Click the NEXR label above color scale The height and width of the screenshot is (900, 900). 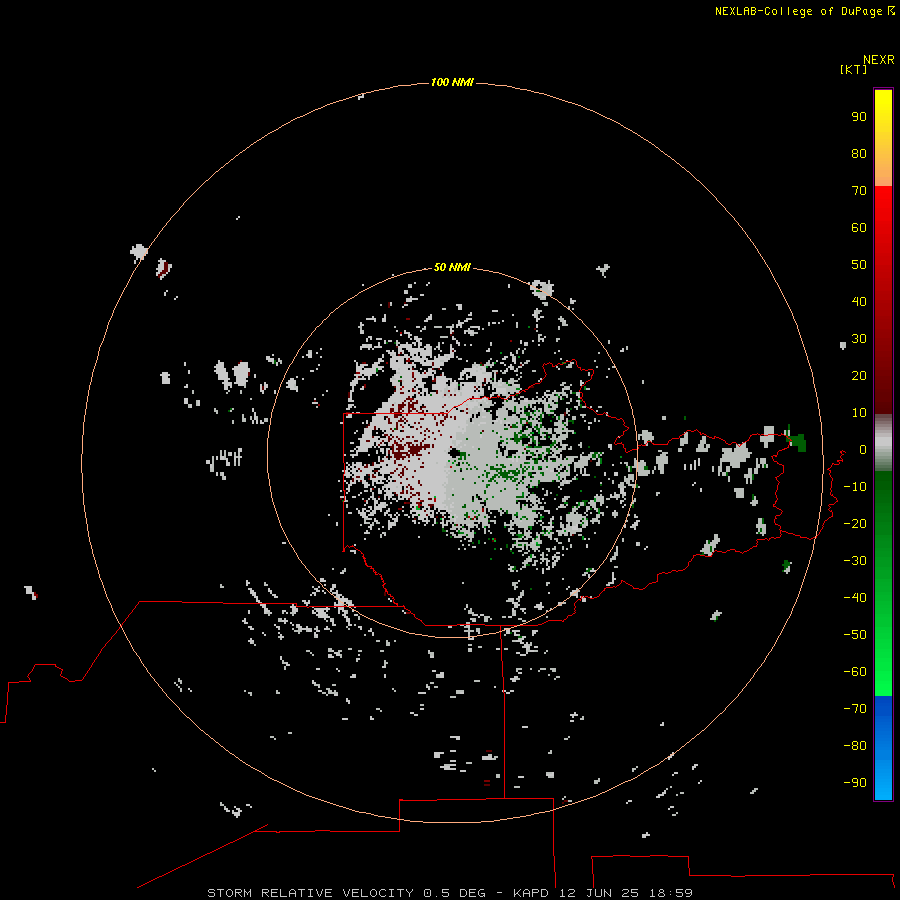pyautogui.click(x=879, y=60)
